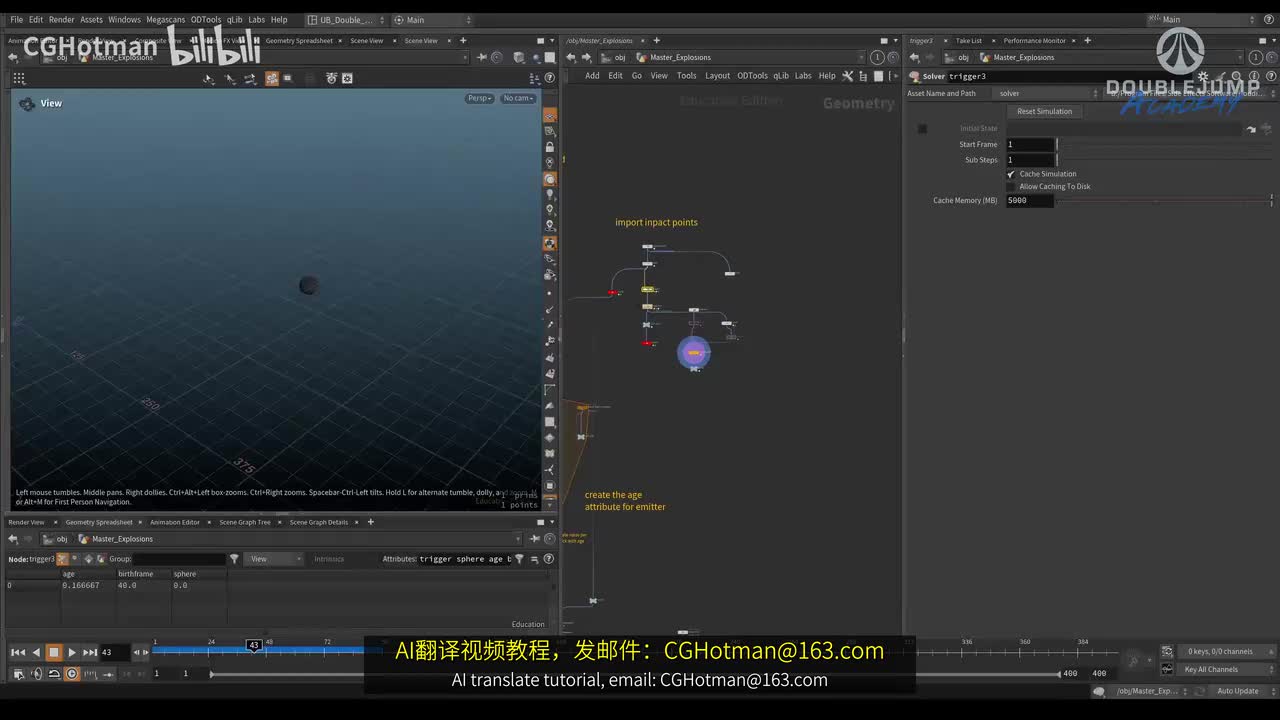
Task: Open the File menu
Action: pos(16,19)
